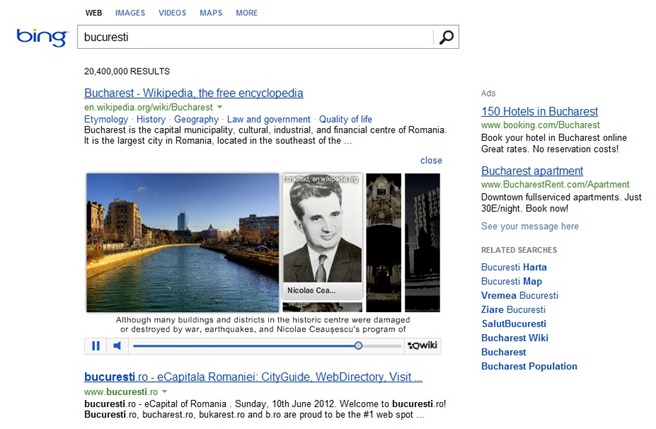
Task: Select the Nicolae Ceaușescu portrait thumbnail
Action: click(322, 236)
